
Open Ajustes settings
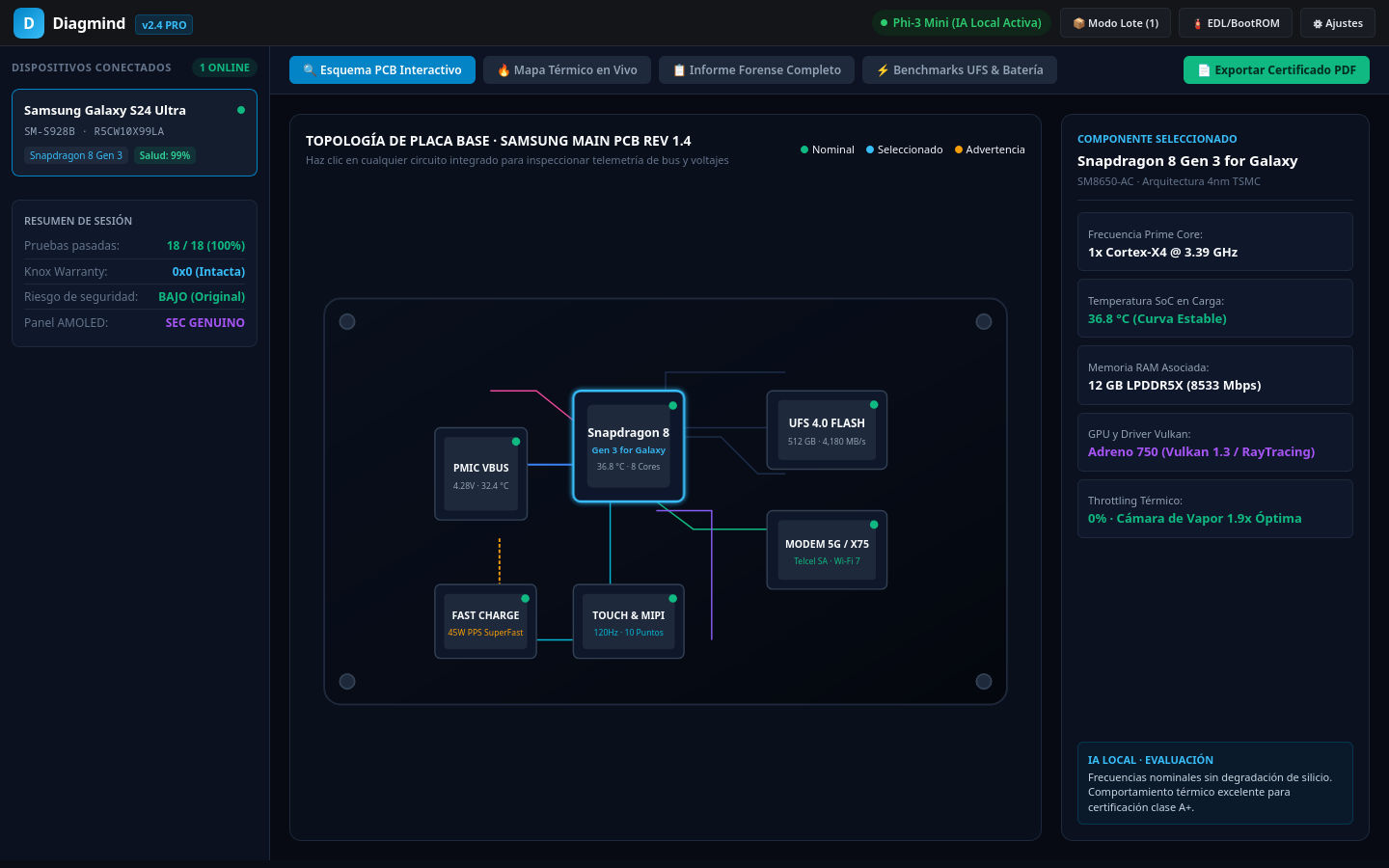[x=1338, y=23]
